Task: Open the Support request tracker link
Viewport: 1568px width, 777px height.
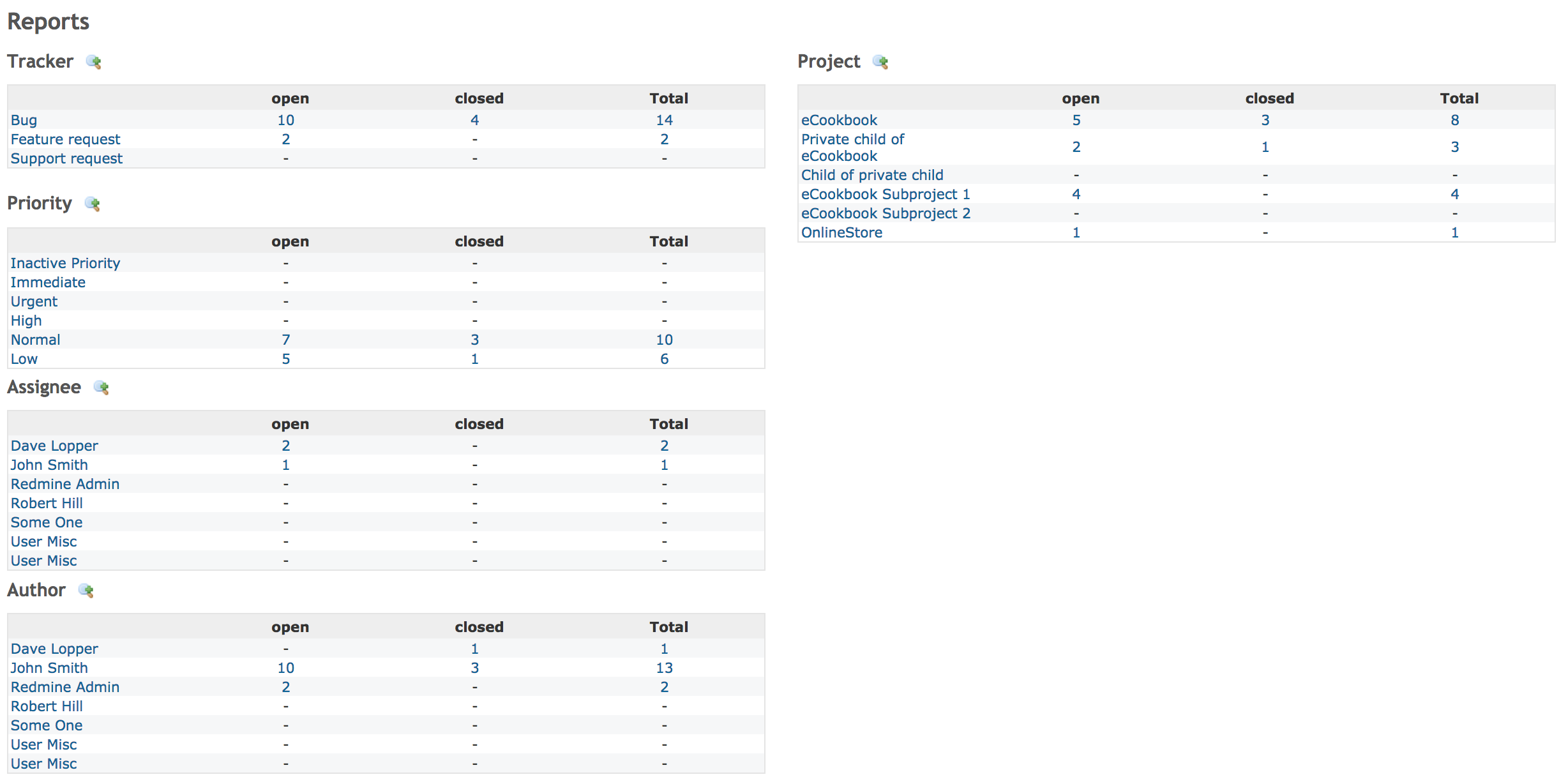Action: [x=66, y=158]
